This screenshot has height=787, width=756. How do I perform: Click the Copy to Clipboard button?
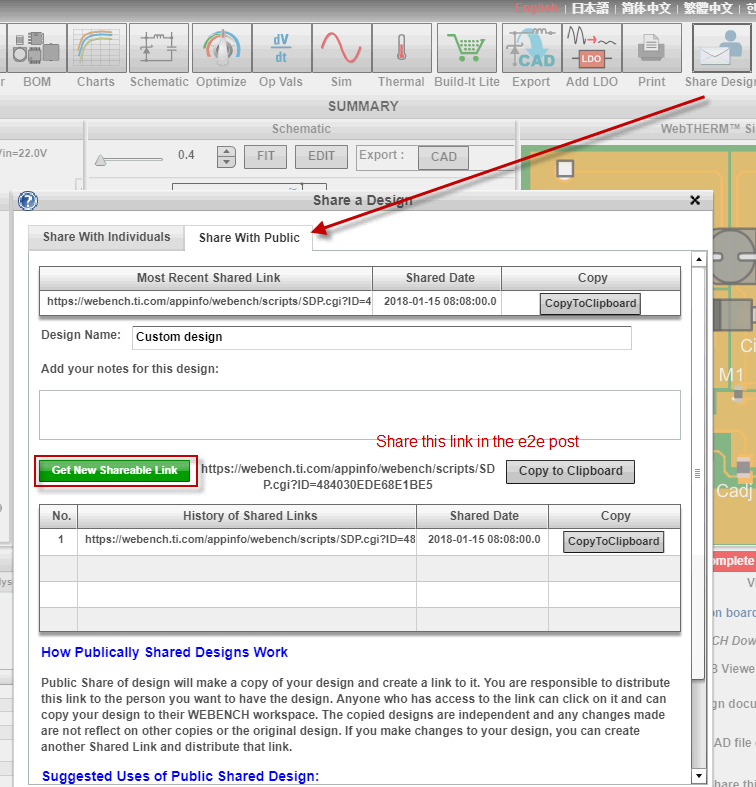tap(570, 471)
